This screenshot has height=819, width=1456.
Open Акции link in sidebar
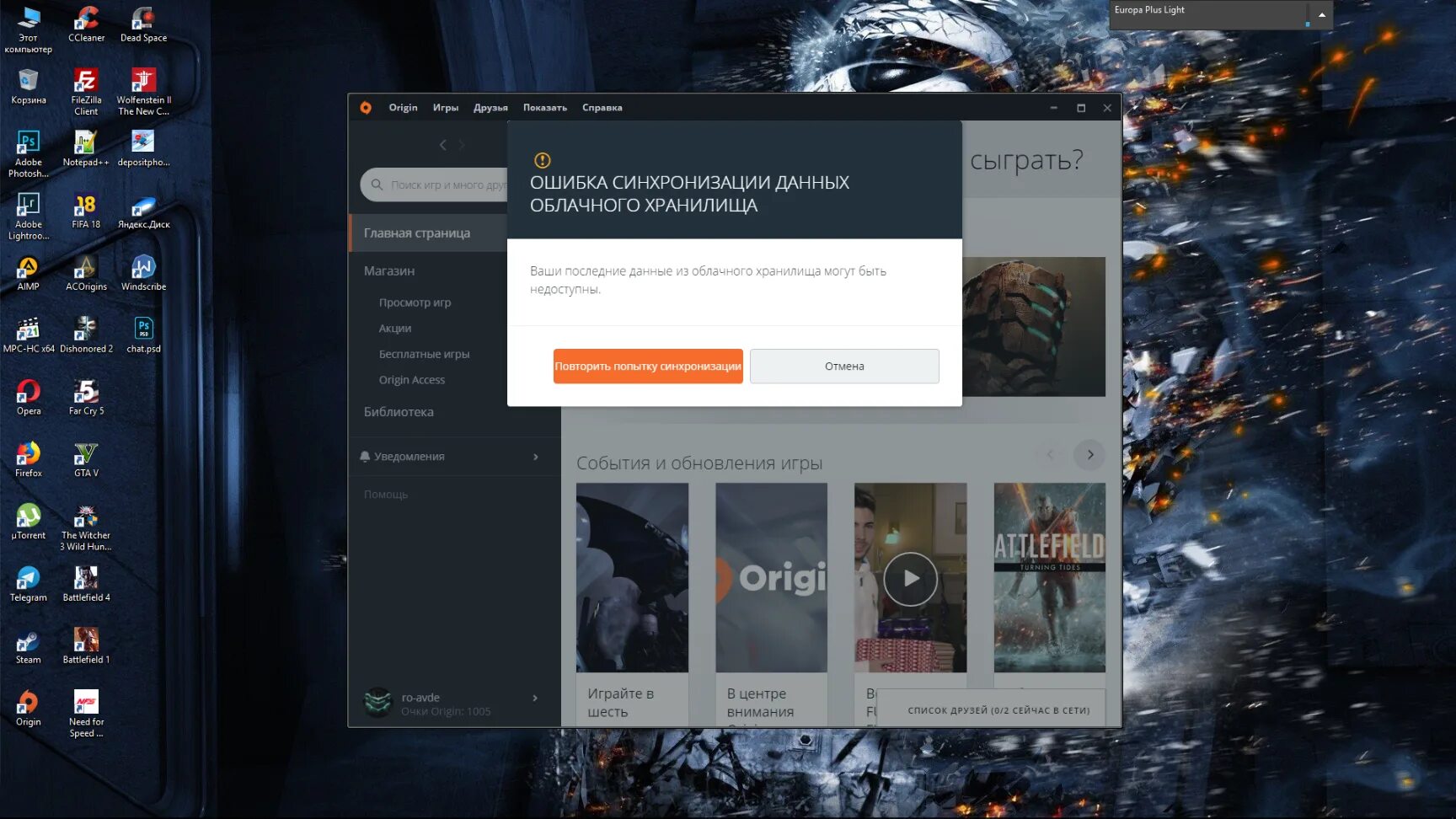[x=395, y=329]
